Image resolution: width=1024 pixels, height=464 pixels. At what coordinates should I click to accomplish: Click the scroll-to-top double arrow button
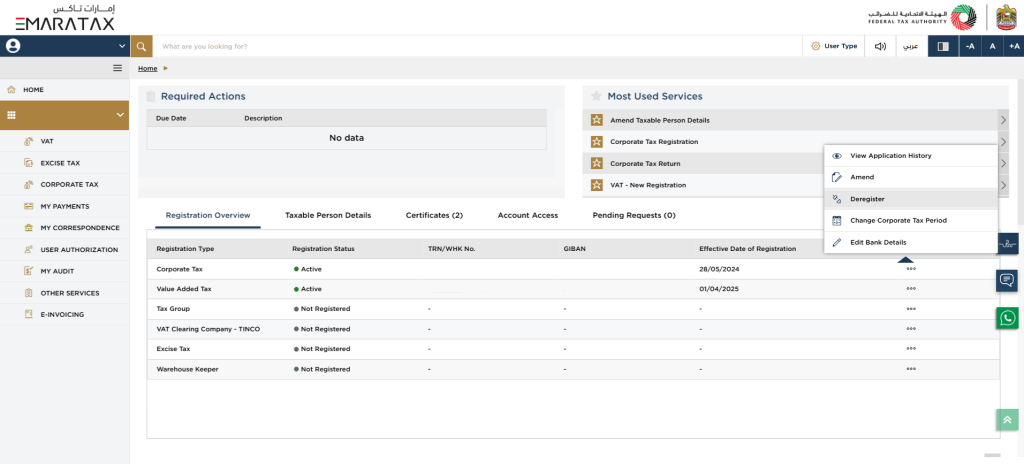(1007, 420)
